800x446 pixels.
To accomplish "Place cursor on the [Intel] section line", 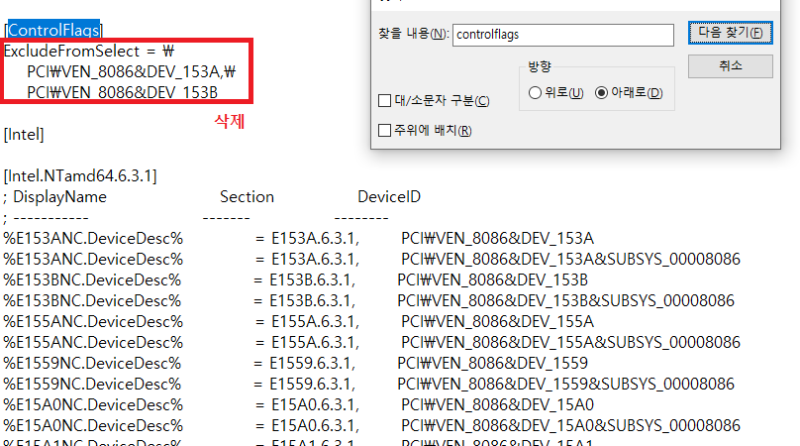I will pyautogui.click(x=24, y=133).
